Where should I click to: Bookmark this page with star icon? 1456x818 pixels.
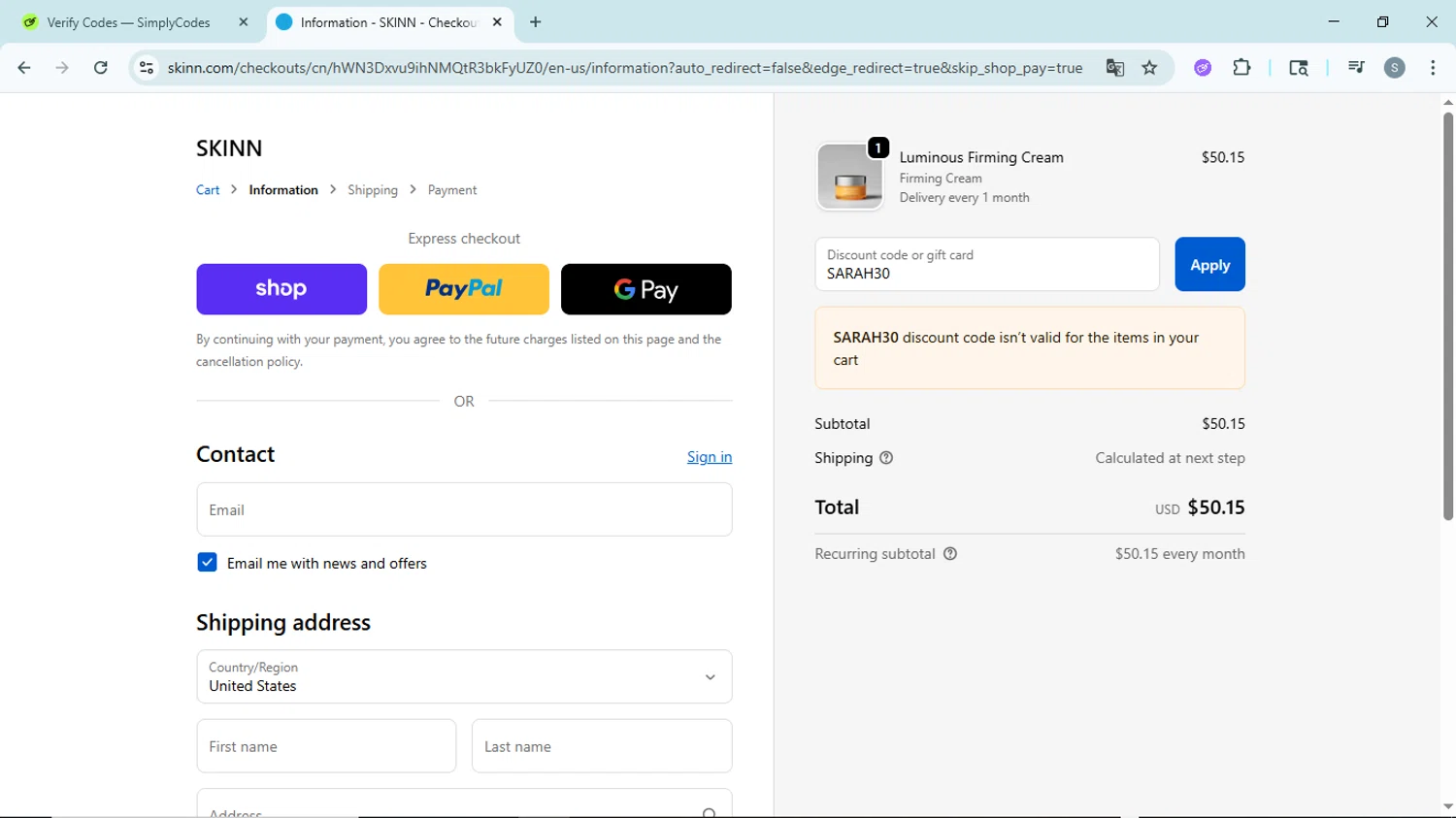click(1150, 68)
